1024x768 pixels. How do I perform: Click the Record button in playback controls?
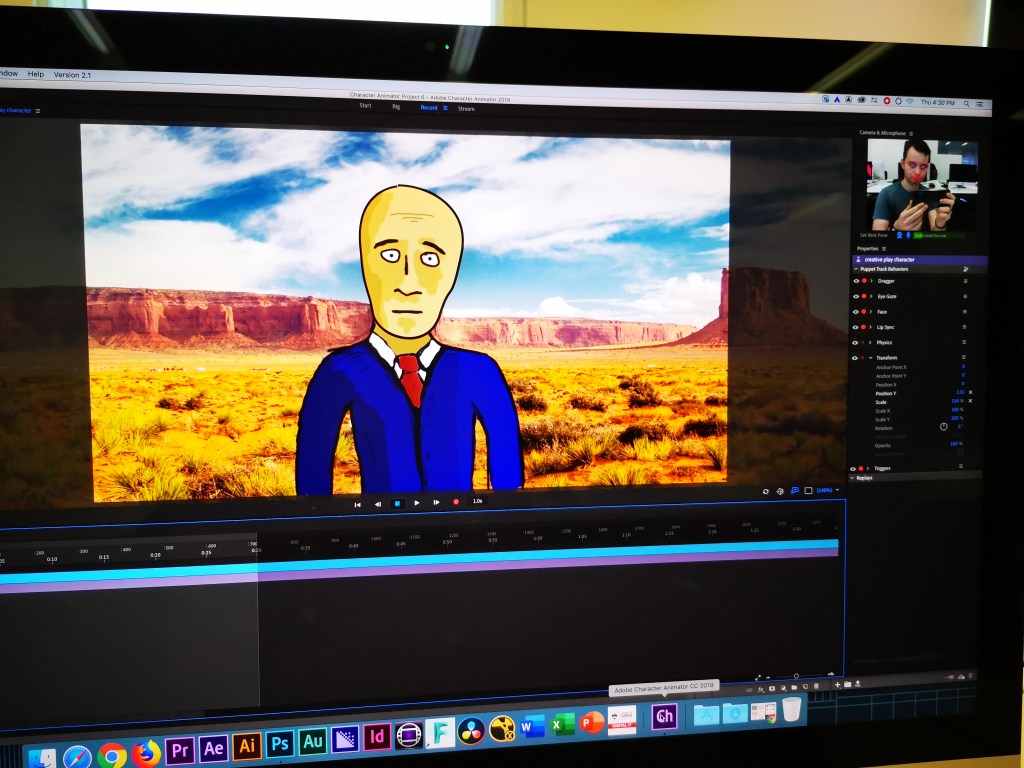pos(456,502)
